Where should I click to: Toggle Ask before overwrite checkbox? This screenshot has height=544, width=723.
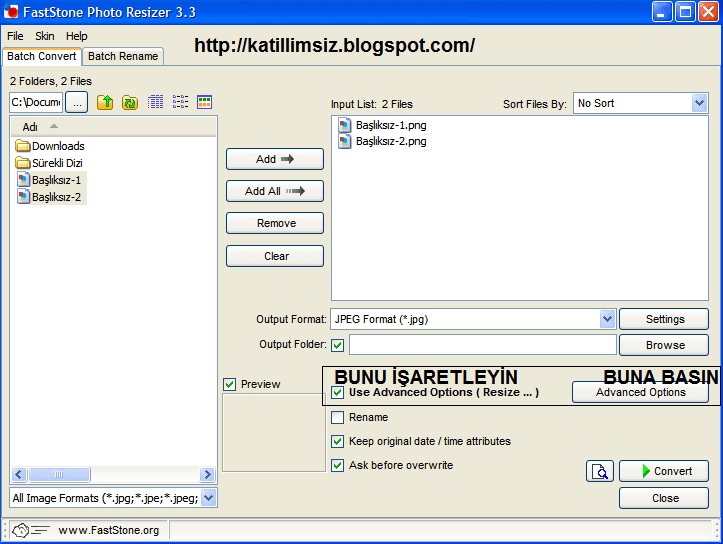pos(338,465)
